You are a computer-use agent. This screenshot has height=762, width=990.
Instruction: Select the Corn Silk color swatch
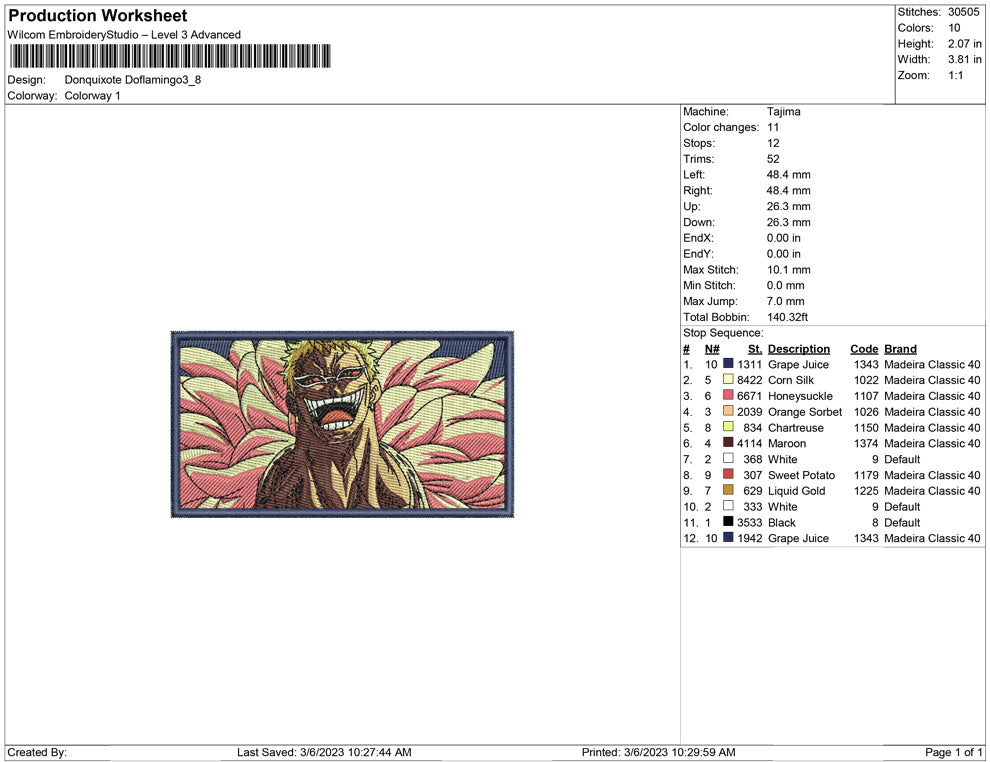tap(728, 379)
